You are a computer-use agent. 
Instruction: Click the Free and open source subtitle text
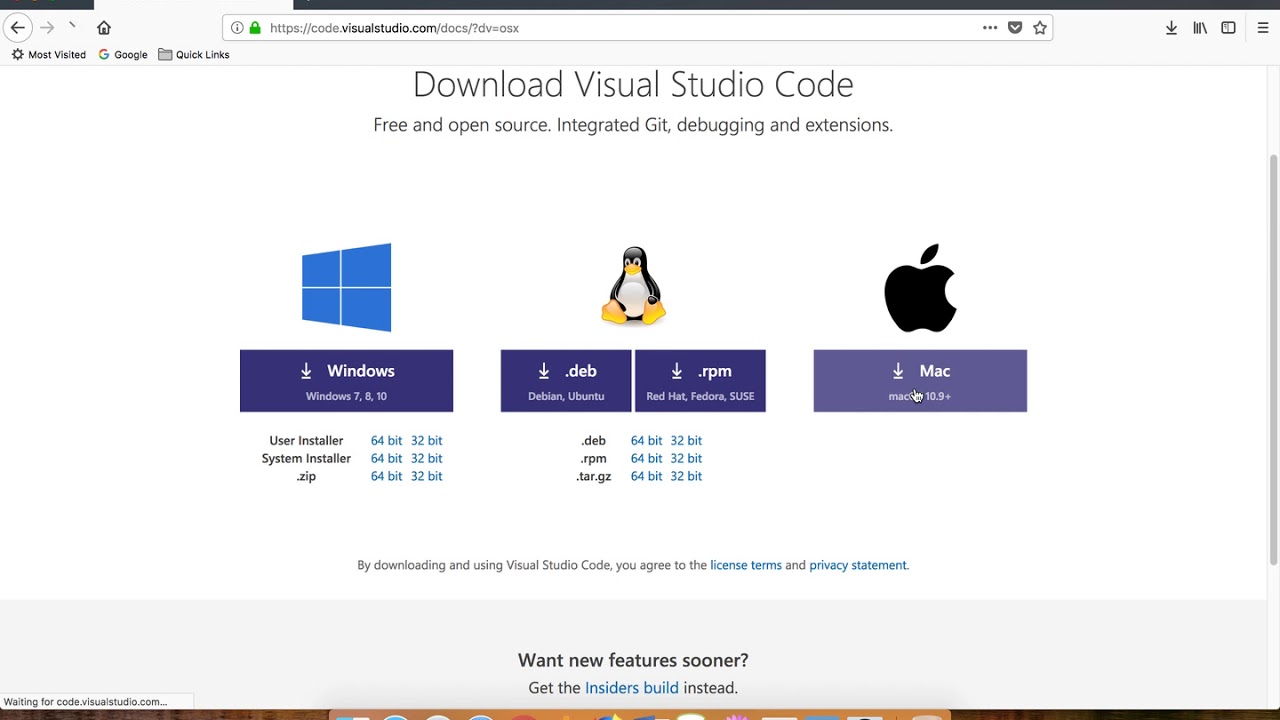633,125
